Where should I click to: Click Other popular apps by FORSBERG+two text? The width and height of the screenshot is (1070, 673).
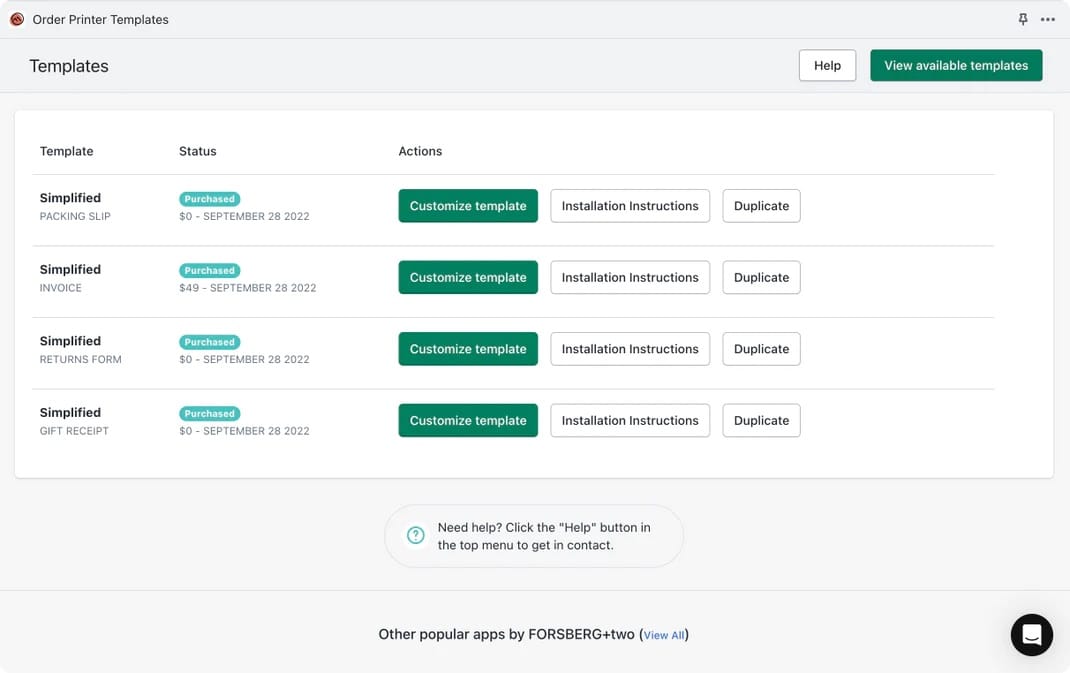pyautogui.click(x=506, y=634)
